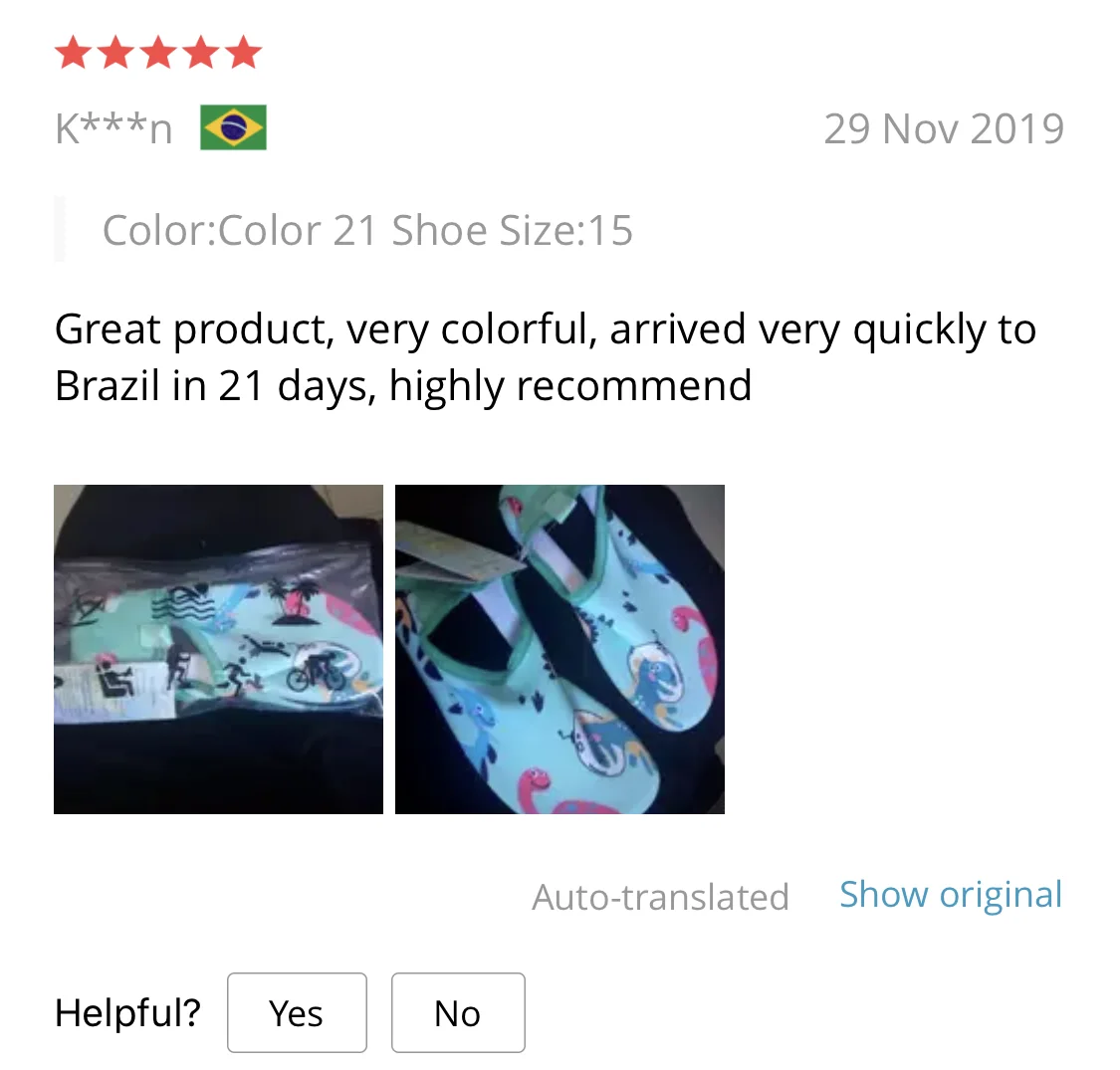Select reviewer name K***n
The height and width of the screenshot is (1070, 1120).
tap(114, 128)
